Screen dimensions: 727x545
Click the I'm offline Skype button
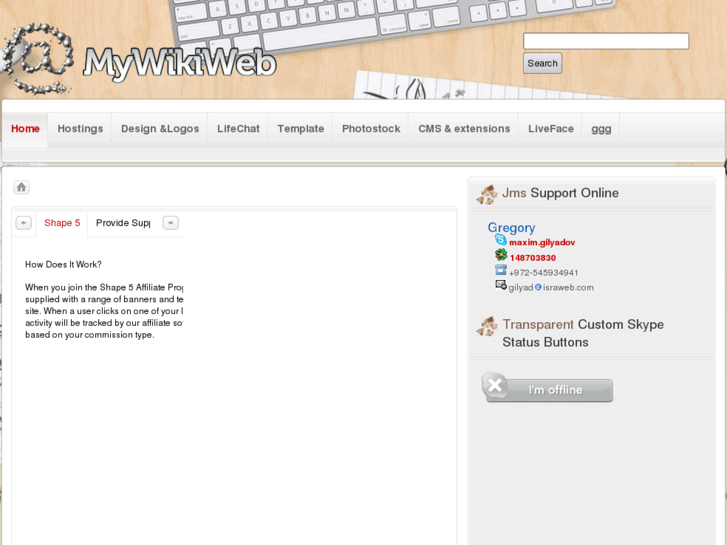pos(548,387)
